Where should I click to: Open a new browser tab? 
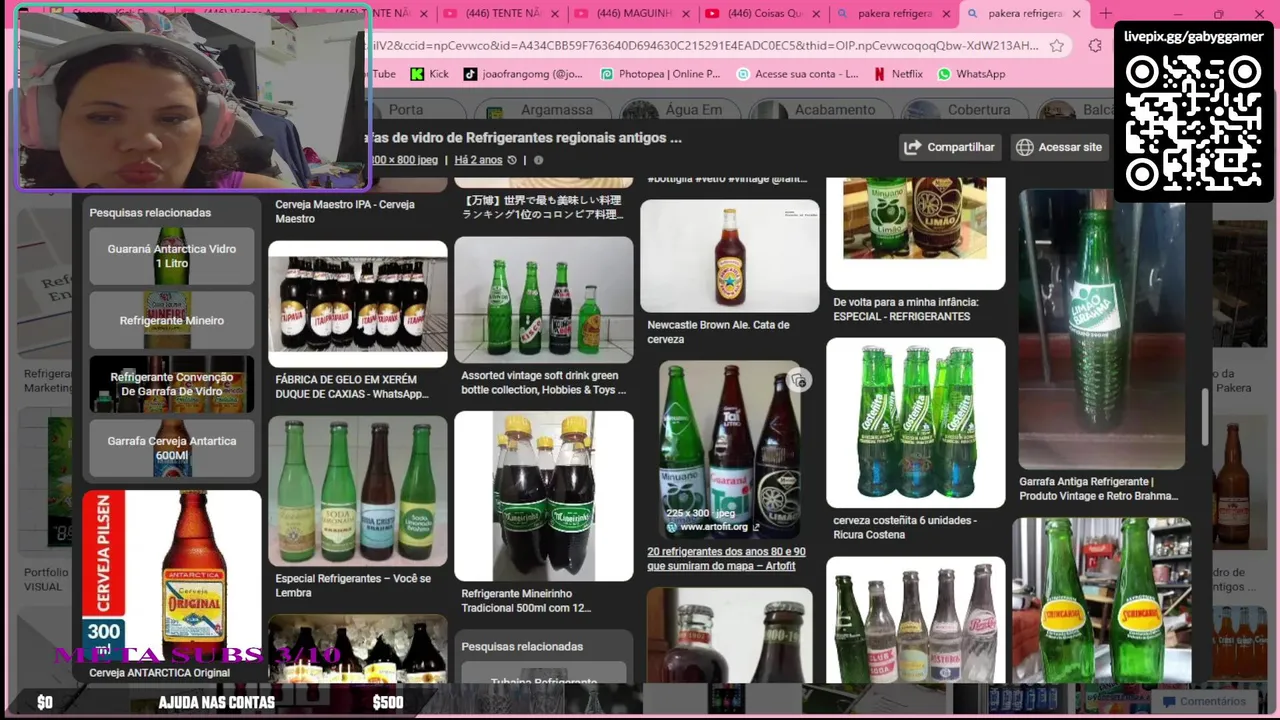coord(1105,13)
